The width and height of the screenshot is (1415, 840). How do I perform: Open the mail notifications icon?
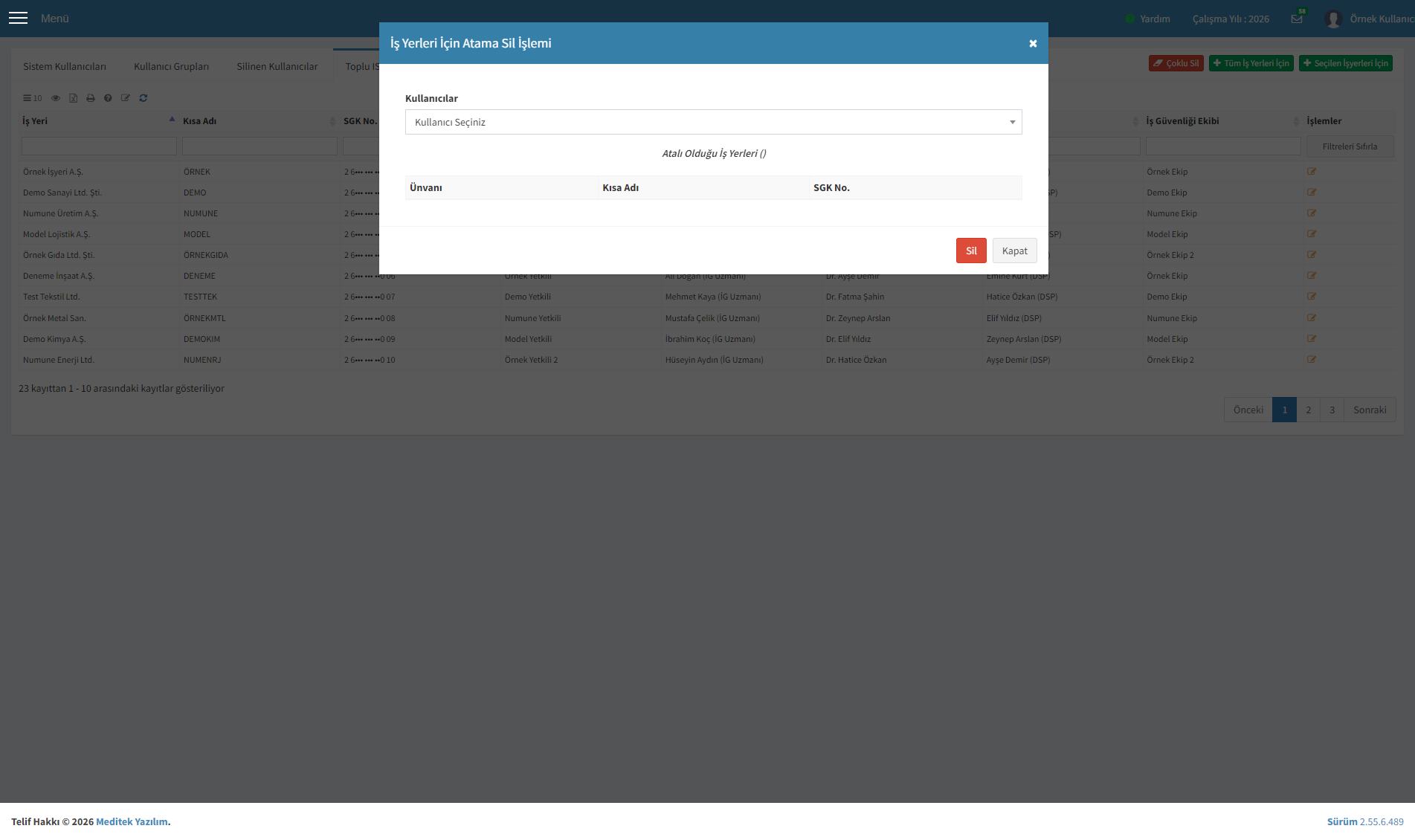[1297, 19]
